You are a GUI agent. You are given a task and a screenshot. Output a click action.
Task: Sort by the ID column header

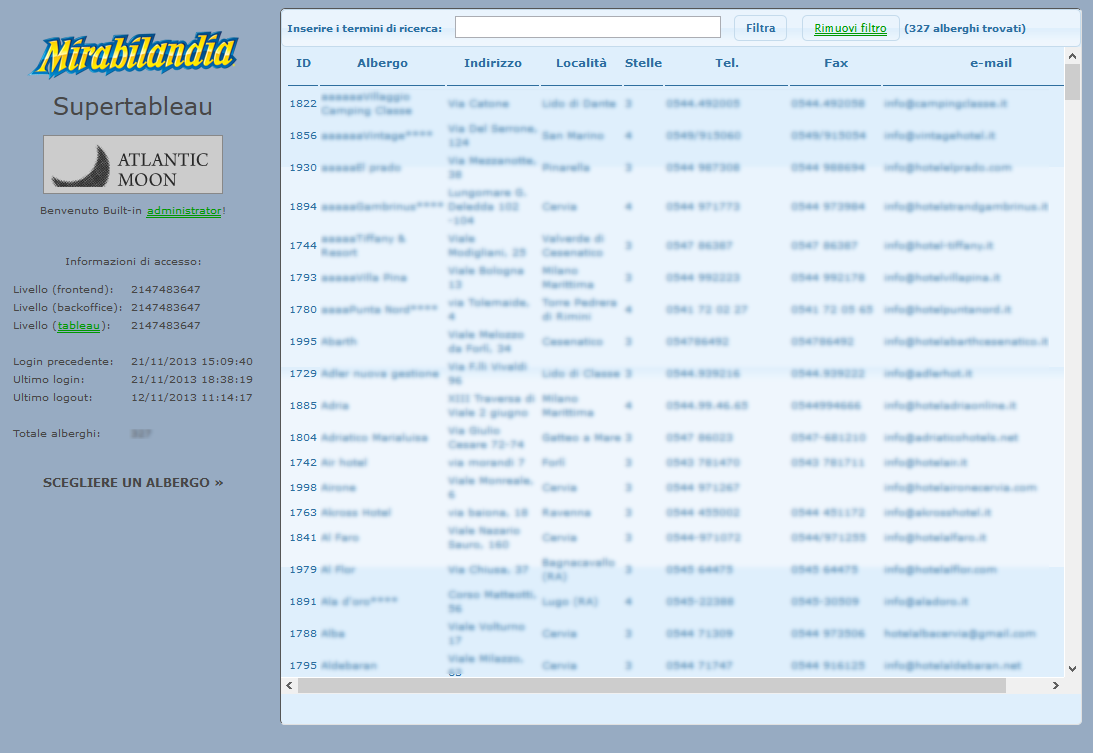tap(303, 63)
